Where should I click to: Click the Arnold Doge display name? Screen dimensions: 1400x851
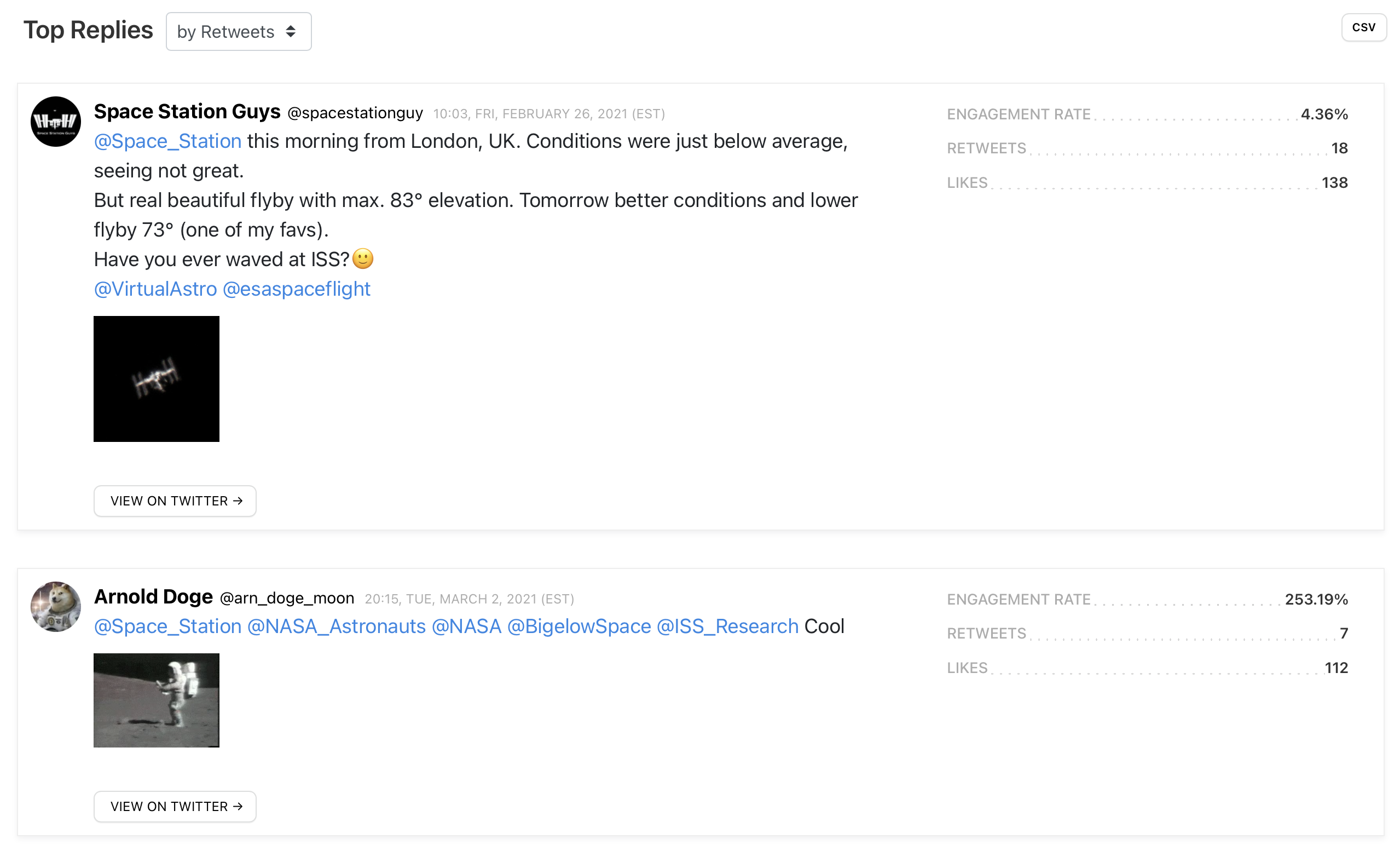click(x=153, y=596)
